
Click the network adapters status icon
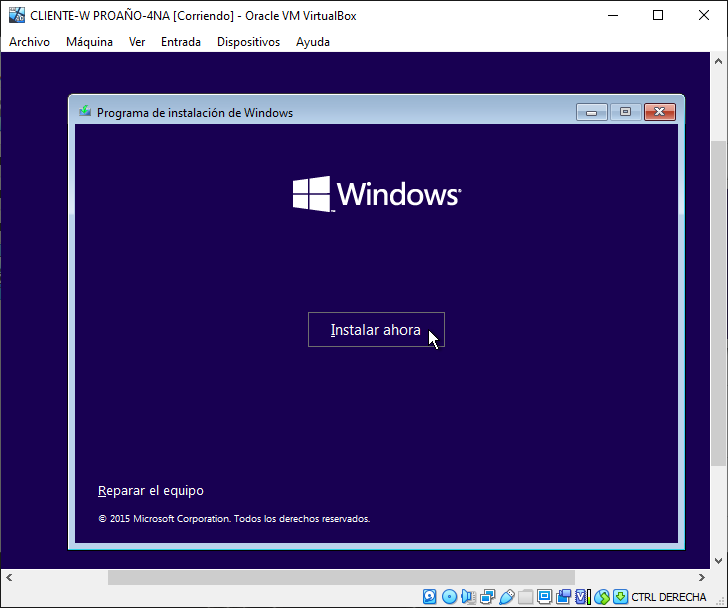tap(488, 596)
